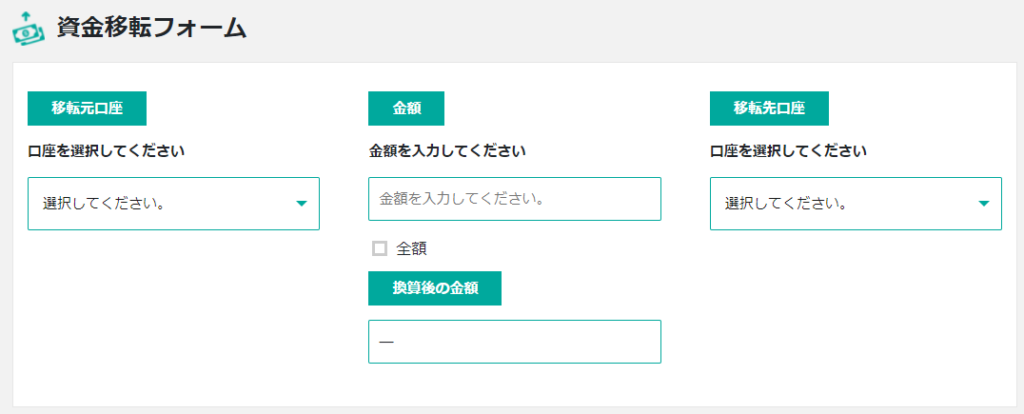This screenshot has height=414, width=1024.
Task: Click 選択してください。 placeholder in source dropdown
Action: (103, 204)
